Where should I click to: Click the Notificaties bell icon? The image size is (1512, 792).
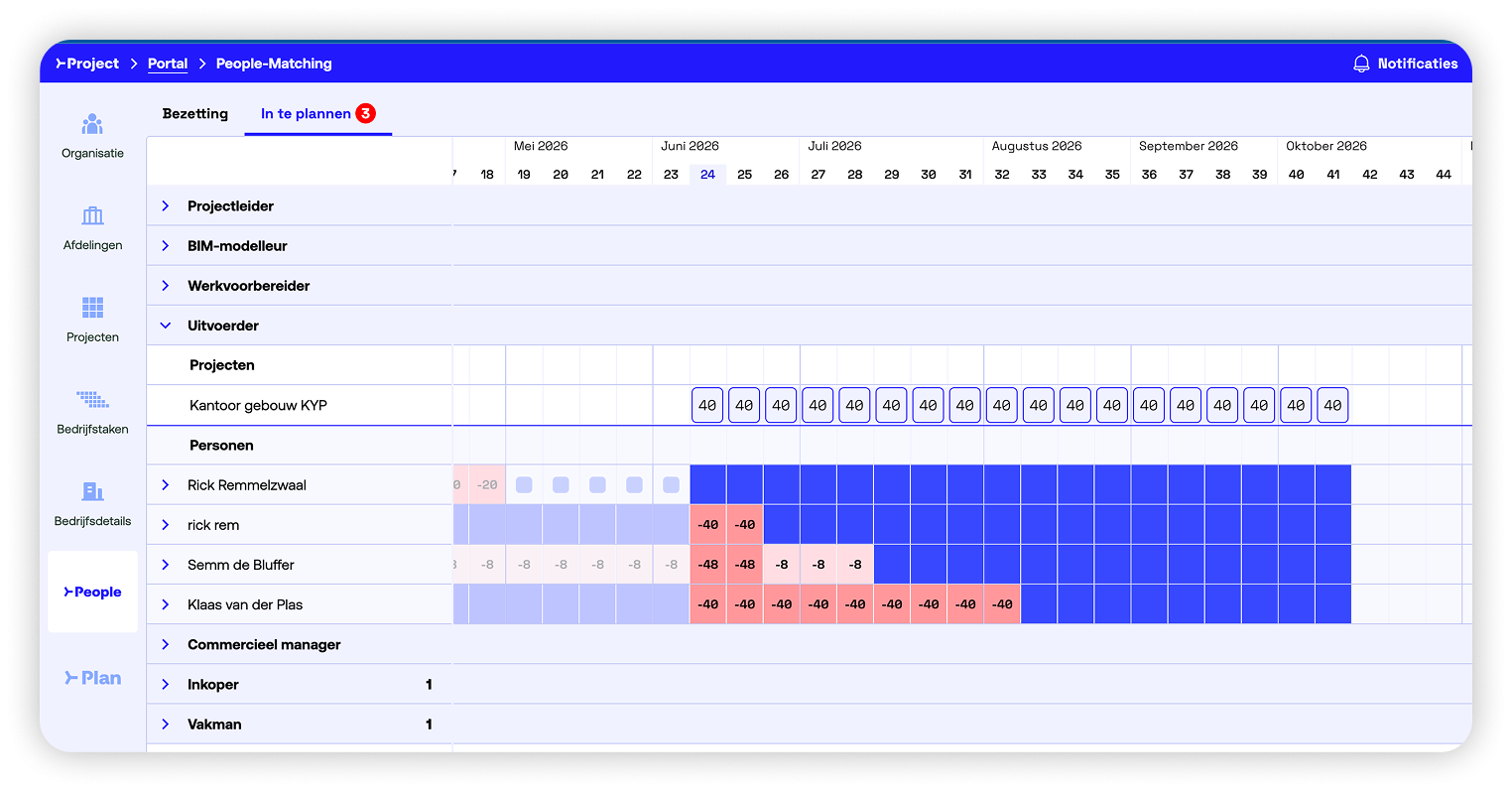coord(1361,64)
